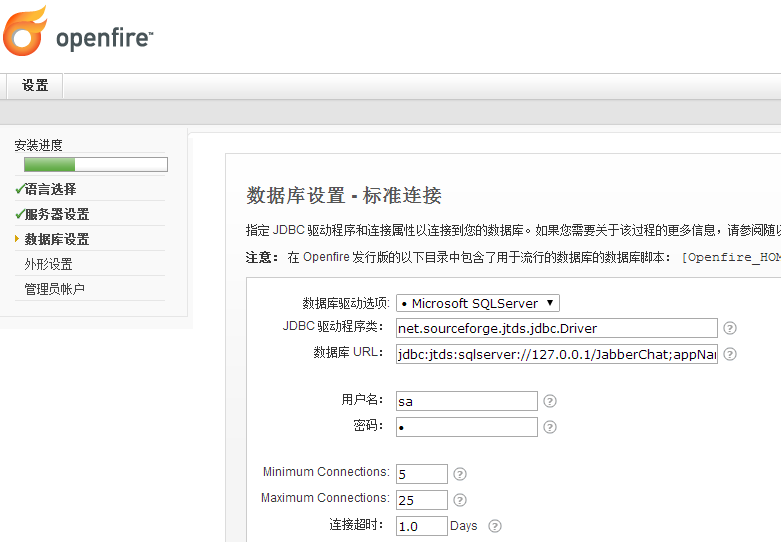Viewport: 781px width, 542px height.
Task: Focus the username field containing sa
Action: tap(467, 401)
